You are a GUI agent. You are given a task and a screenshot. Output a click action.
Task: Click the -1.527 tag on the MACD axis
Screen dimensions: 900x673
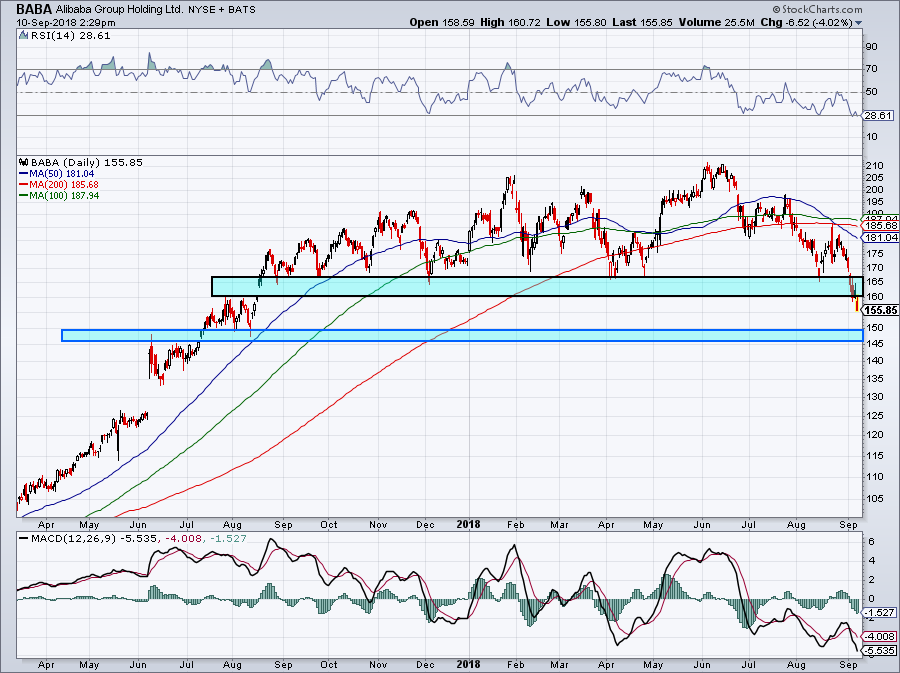click(x=880, y=612)
